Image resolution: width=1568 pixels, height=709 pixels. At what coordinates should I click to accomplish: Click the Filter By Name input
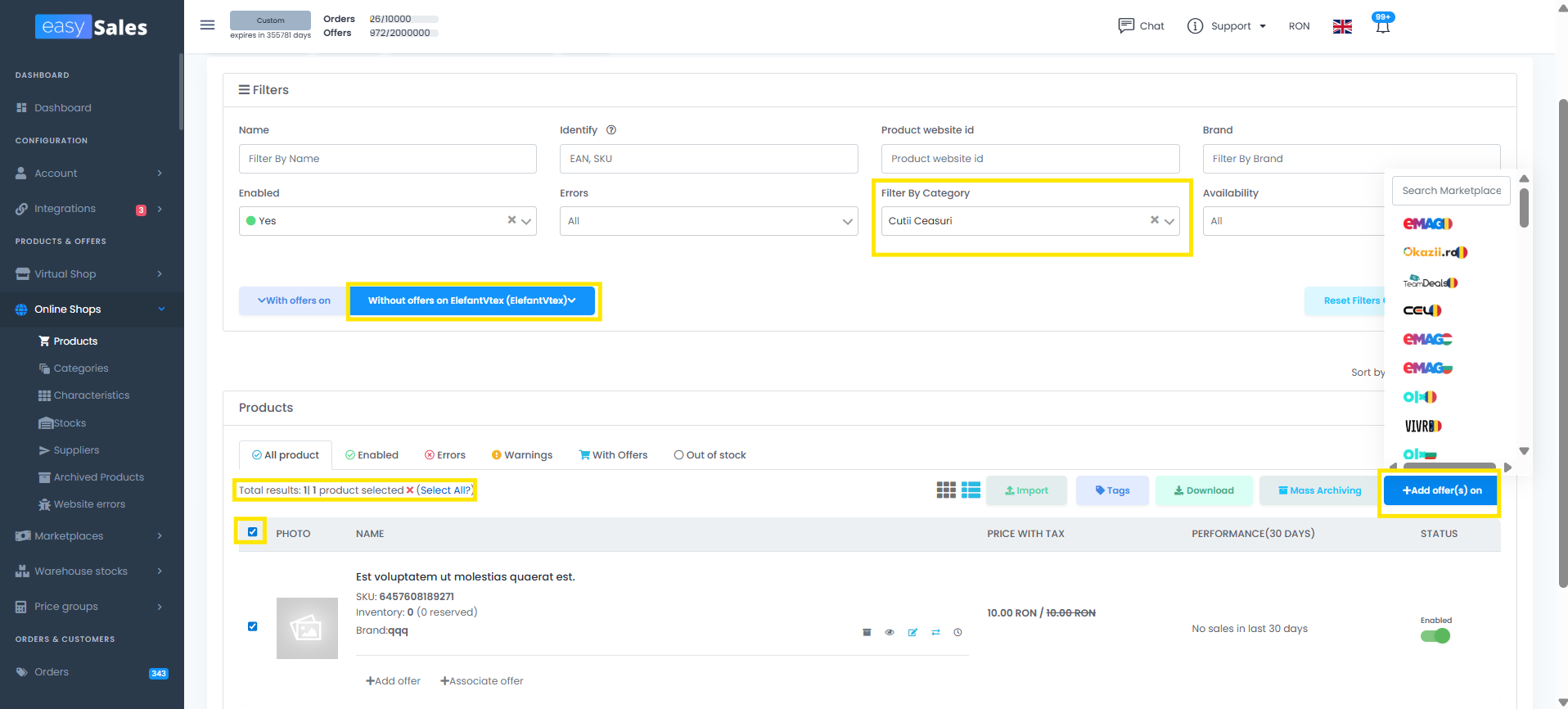tap(387, 159)
